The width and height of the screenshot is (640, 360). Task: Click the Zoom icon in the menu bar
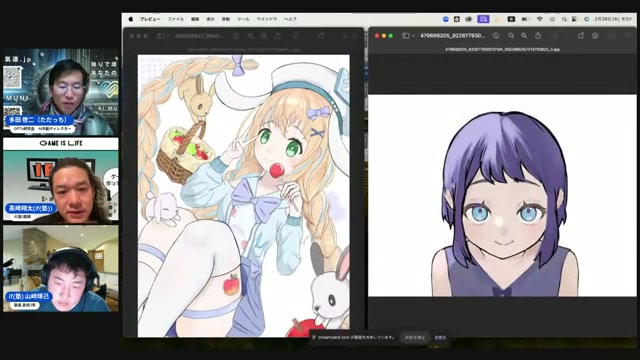coord(446,19)
